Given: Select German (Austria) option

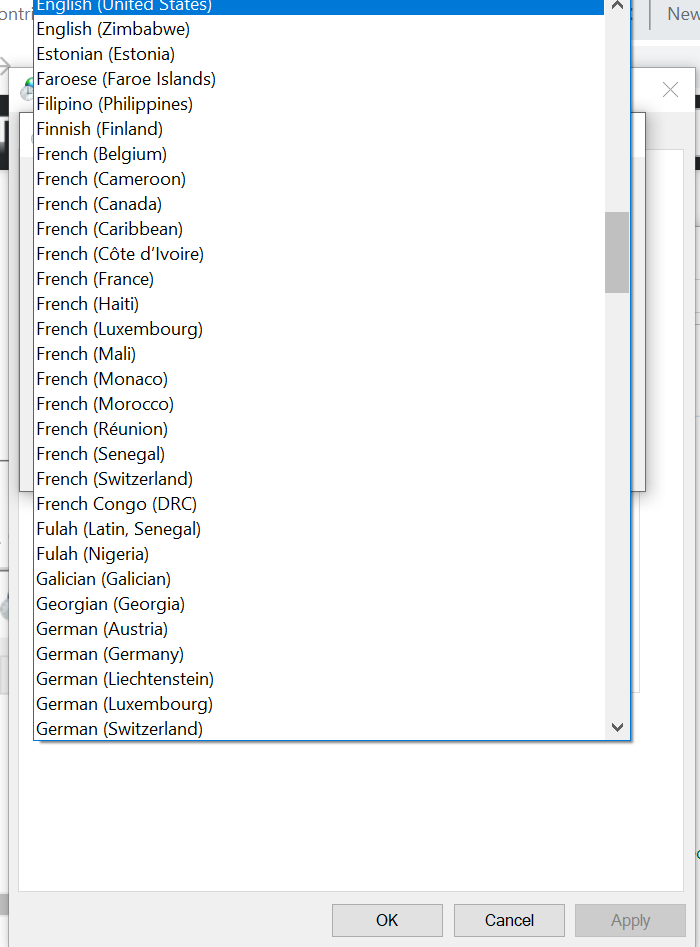Looking at the screenshot, I should pyautogui.click(x=102, y=629).
